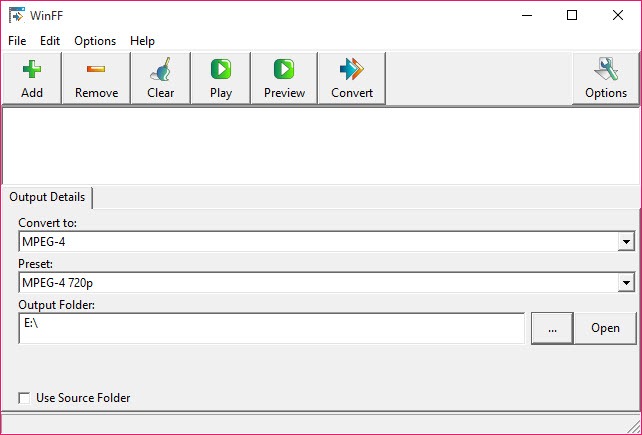
Task: Expand the Preset dropdown arrow
Action: tap(626, 284)
